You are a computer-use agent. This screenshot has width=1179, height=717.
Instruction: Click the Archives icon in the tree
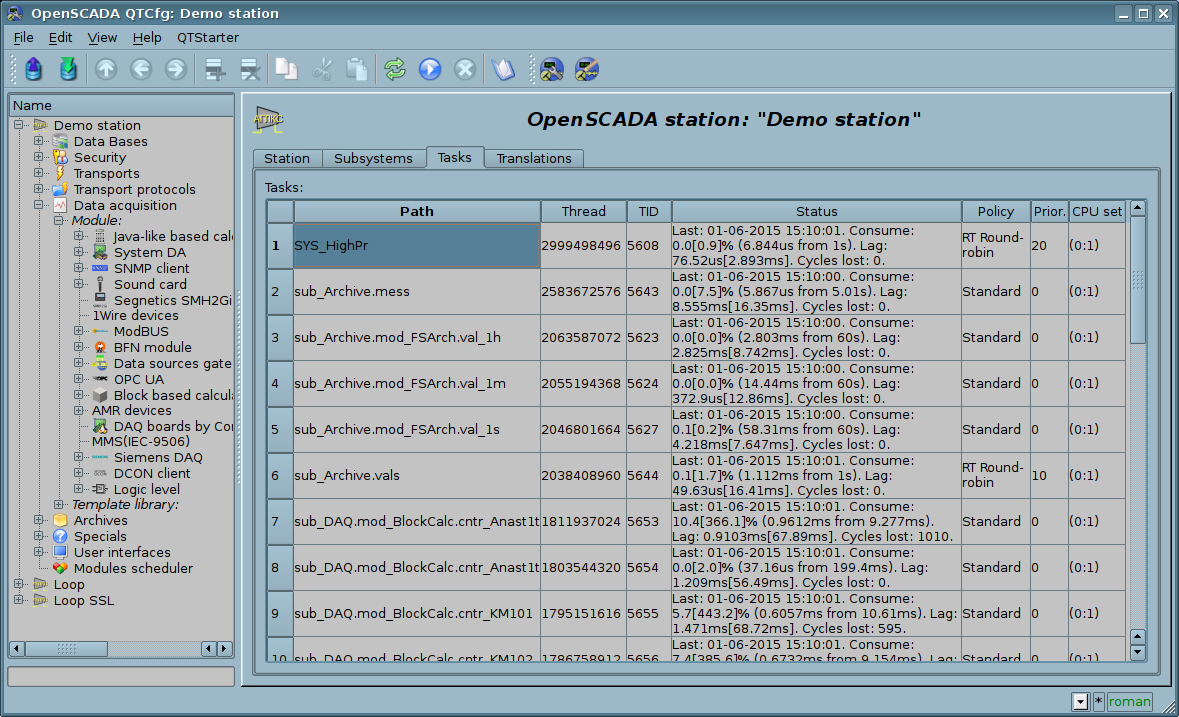[x=60, y=520]
